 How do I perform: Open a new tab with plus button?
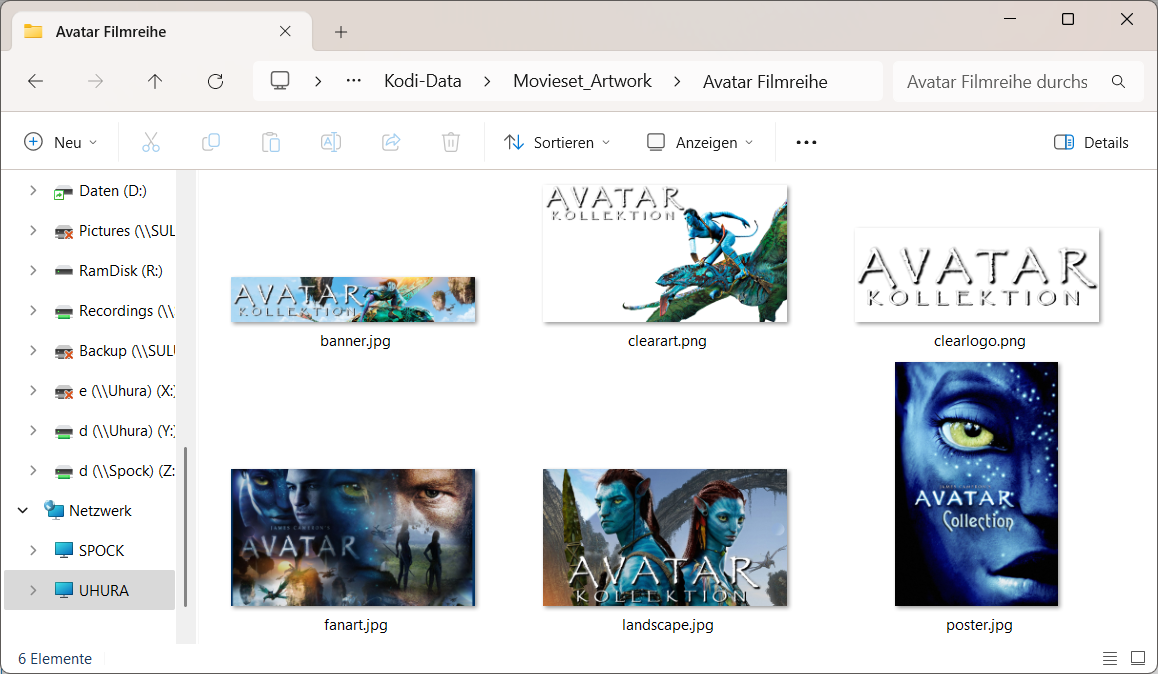(340, 32)
